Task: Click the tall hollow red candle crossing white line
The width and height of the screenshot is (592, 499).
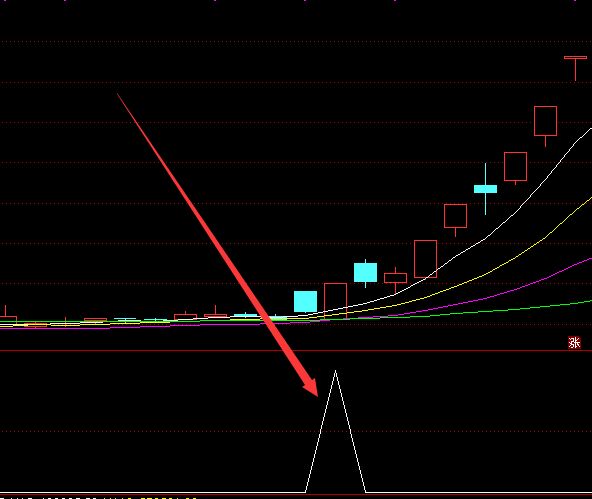Action: coord(426,259)
